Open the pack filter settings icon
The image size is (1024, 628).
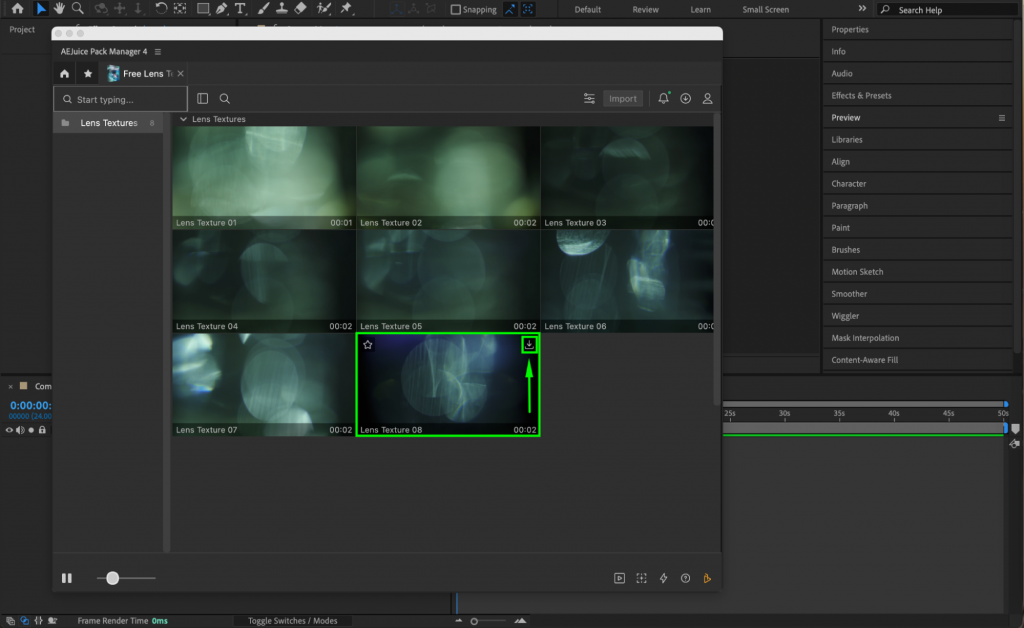589,98
